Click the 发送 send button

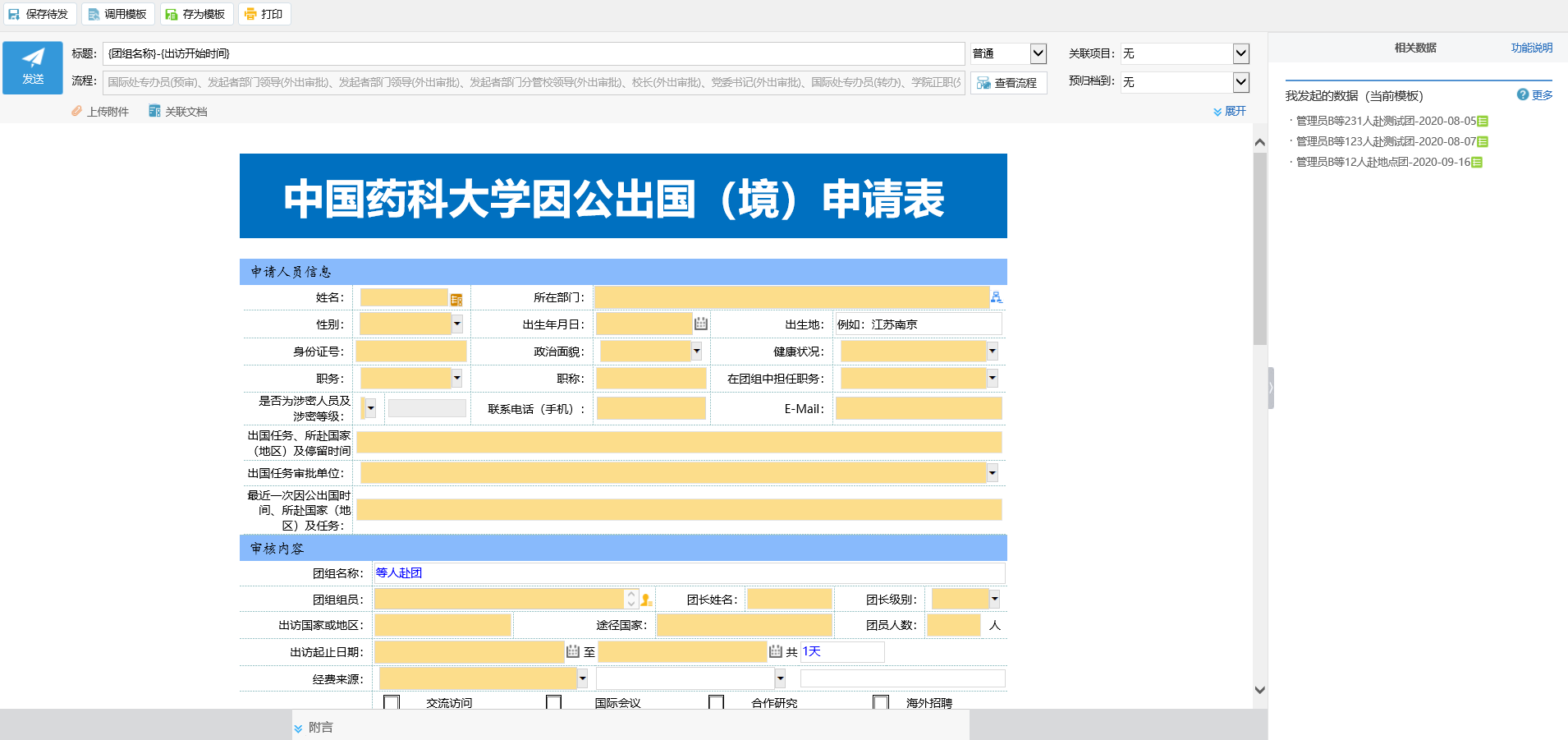(33, 67)
